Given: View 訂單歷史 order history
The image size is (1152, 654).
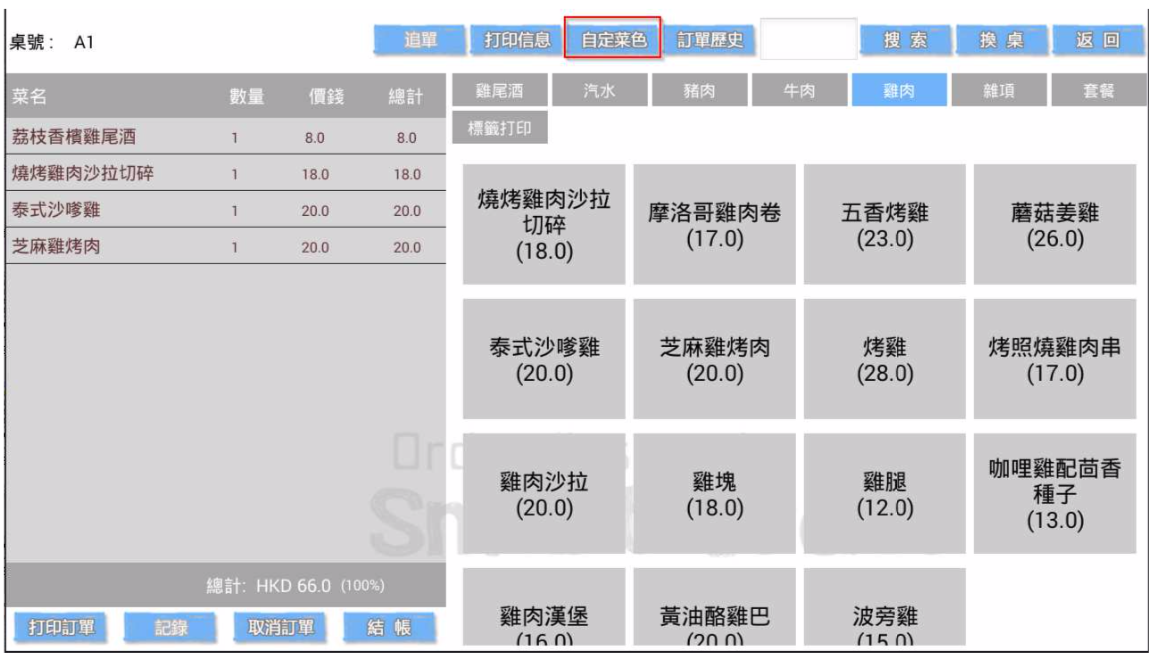Looking at the screenshot, I should coord(710,40).
